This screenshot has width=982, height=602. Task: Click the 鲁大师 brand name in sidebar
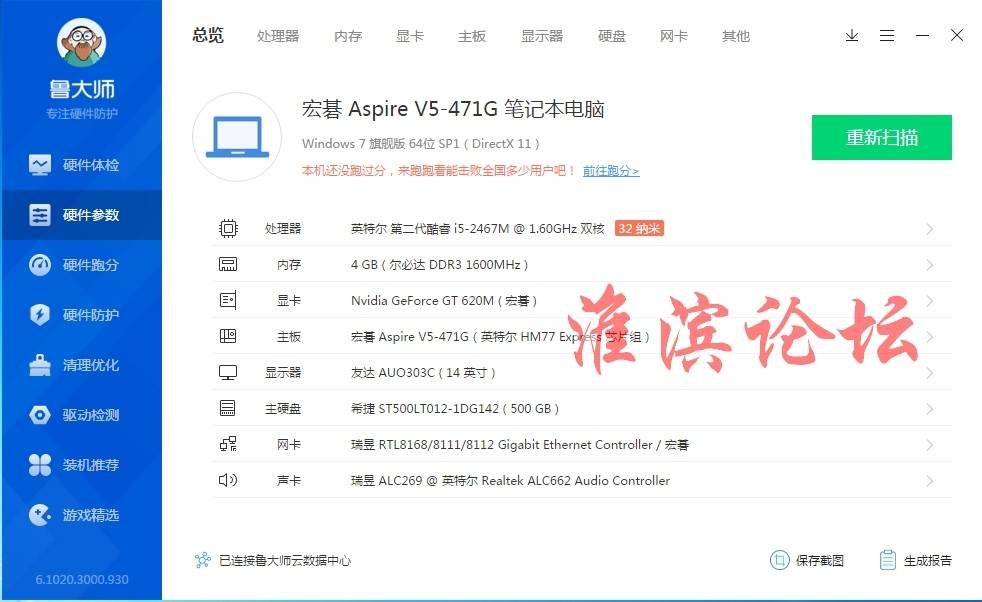(x=82, y=89)
